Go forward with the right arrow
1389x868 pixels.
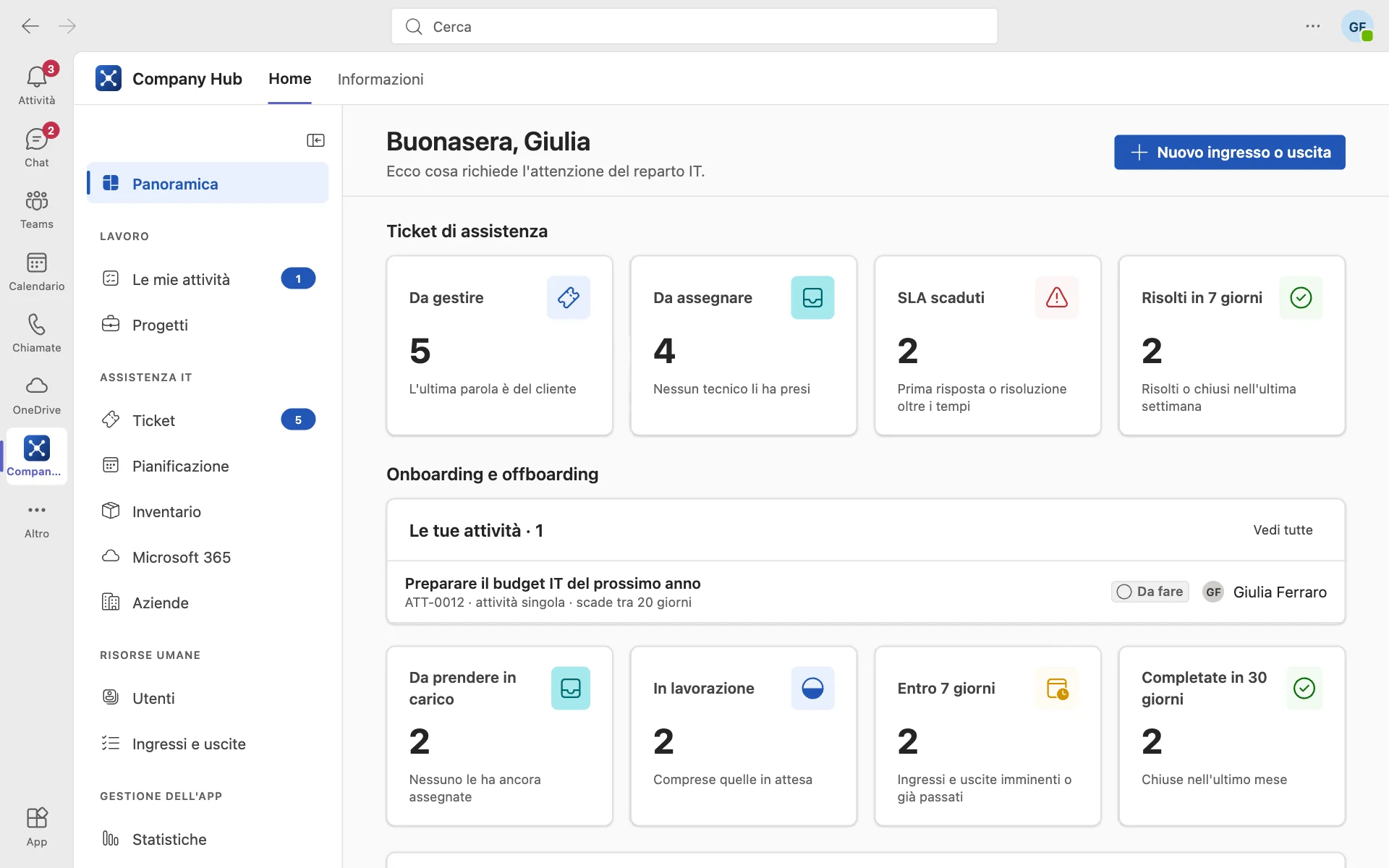coord(67,27)
